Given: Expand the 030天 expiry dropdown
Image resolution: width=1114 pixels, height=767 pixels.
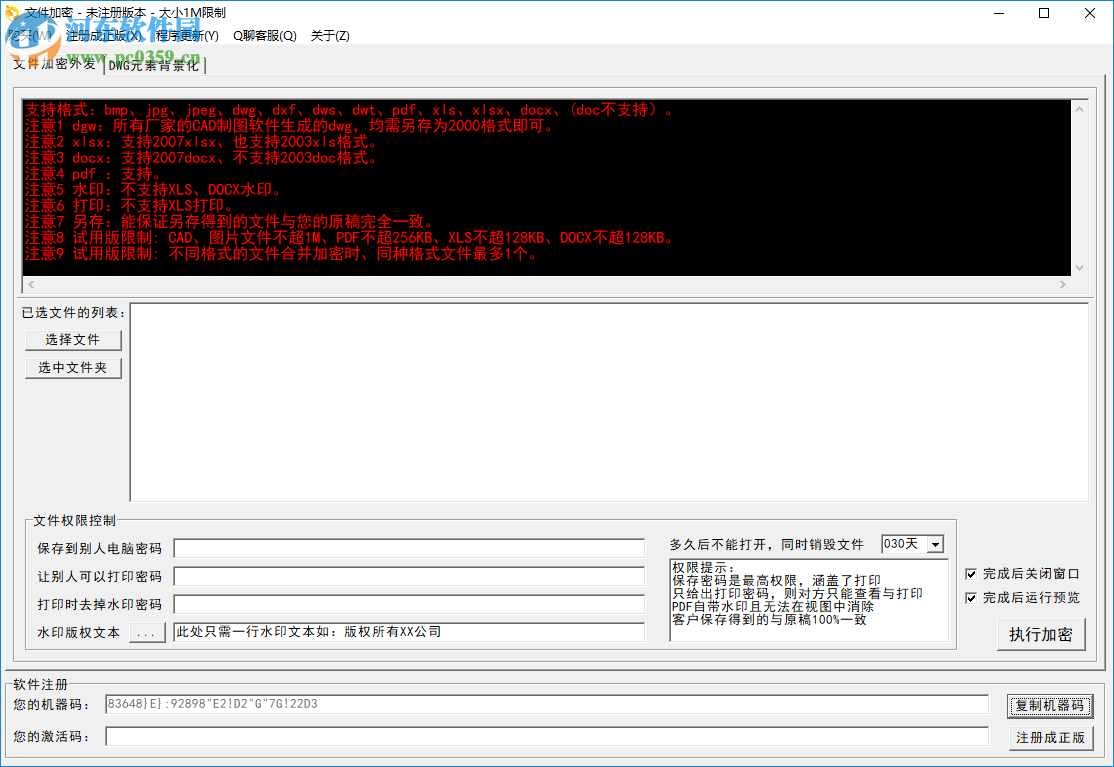Looking at the screenshot, I should [x=936, y=545].
